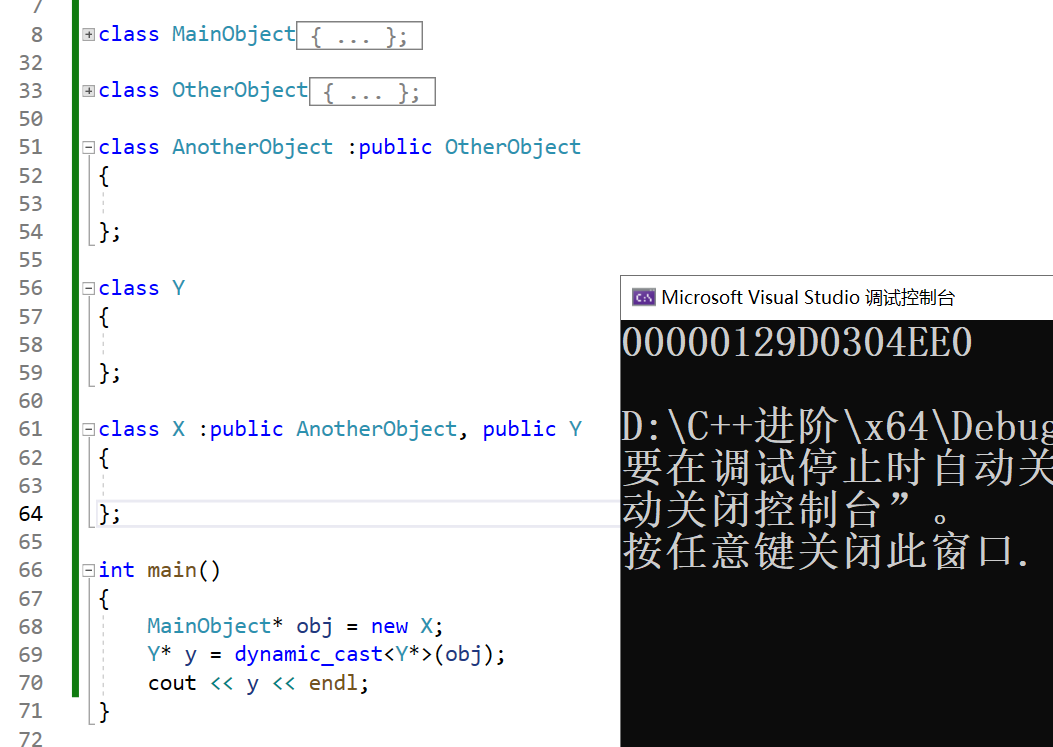Click line number 68 in gutter
Viewport: 1053px width, 747px height.
pyautogui.click(x=31, y=627)
